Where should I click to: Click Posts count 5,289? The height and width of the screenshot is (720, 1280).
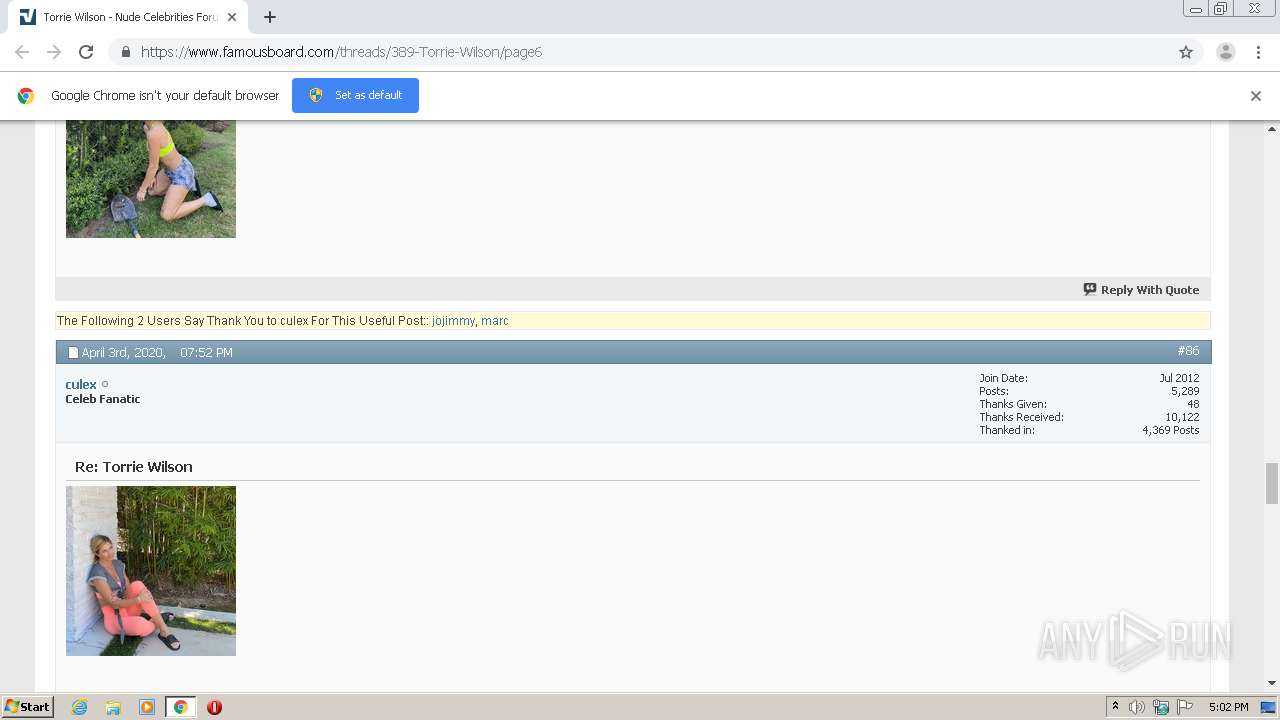click(x=1185, y=391)
